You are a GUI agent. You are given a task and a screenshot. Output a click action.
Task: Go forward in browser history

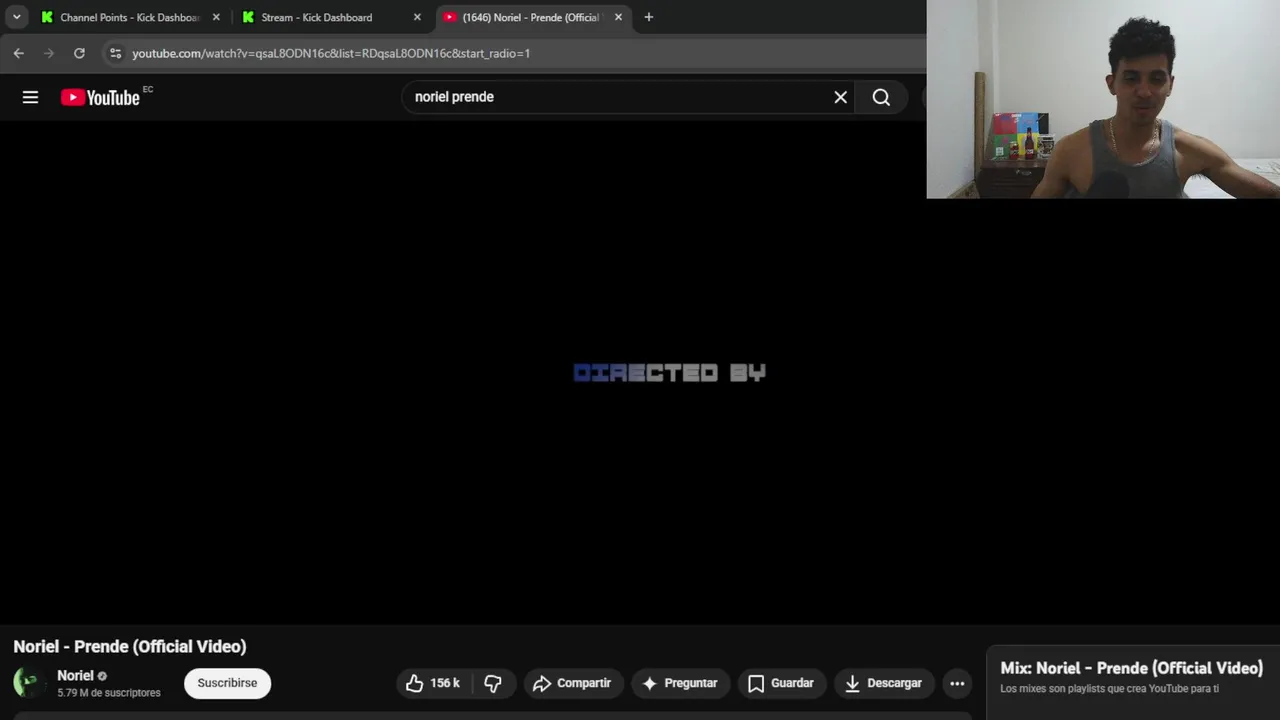pyautogui.click(x=48, y=53)
